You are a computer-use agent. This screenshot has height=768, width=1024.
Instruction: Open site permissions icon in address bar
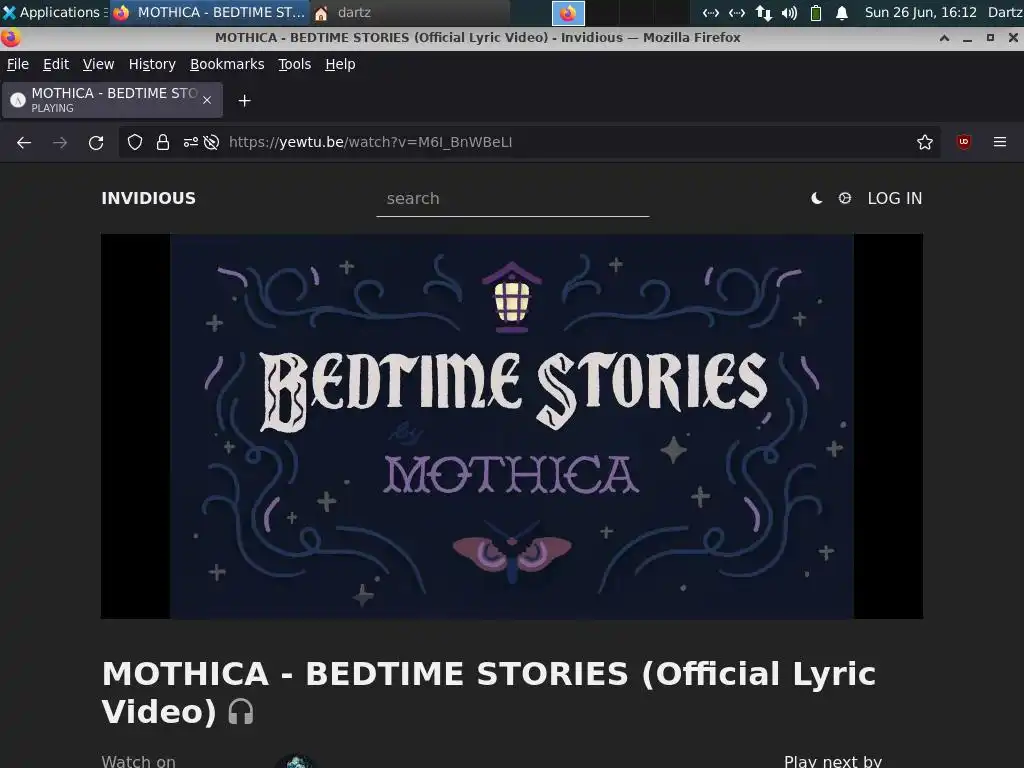tap(191, 142)
